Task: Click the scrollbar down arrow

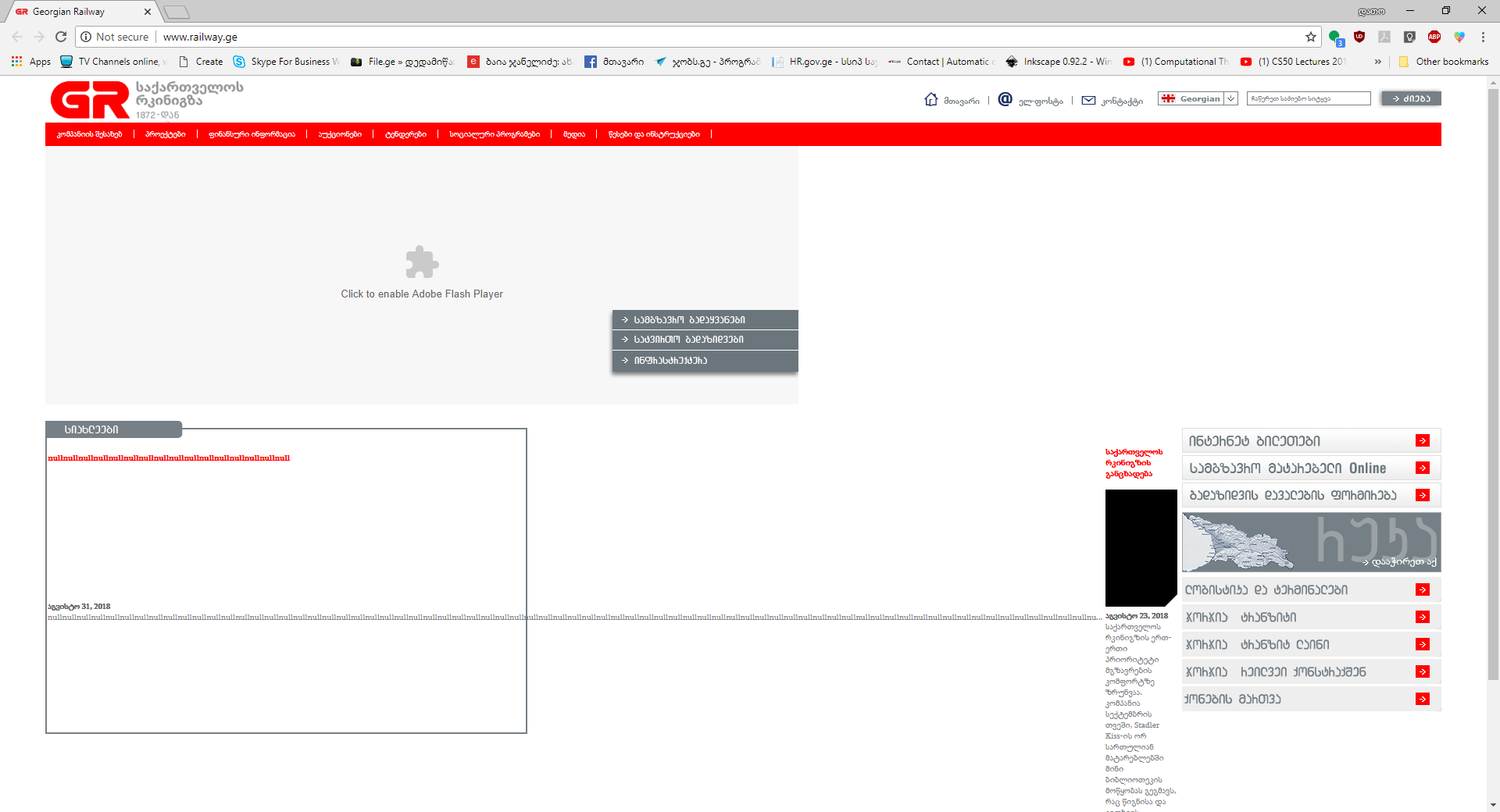Action: (1493, 804)
